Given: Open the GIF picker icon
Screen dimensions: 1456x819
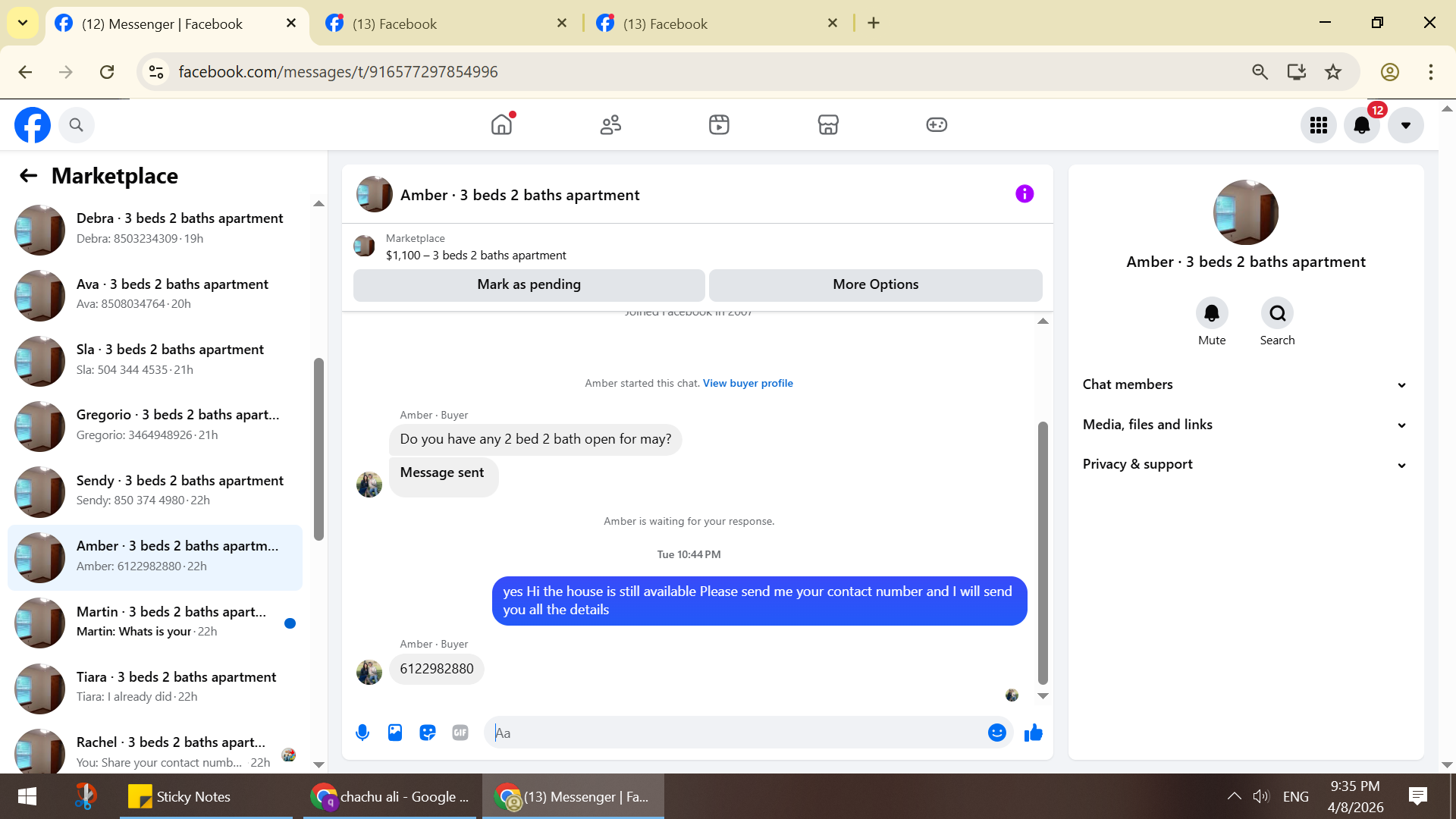Looking at the screenshot, I should tap(460, 733).
